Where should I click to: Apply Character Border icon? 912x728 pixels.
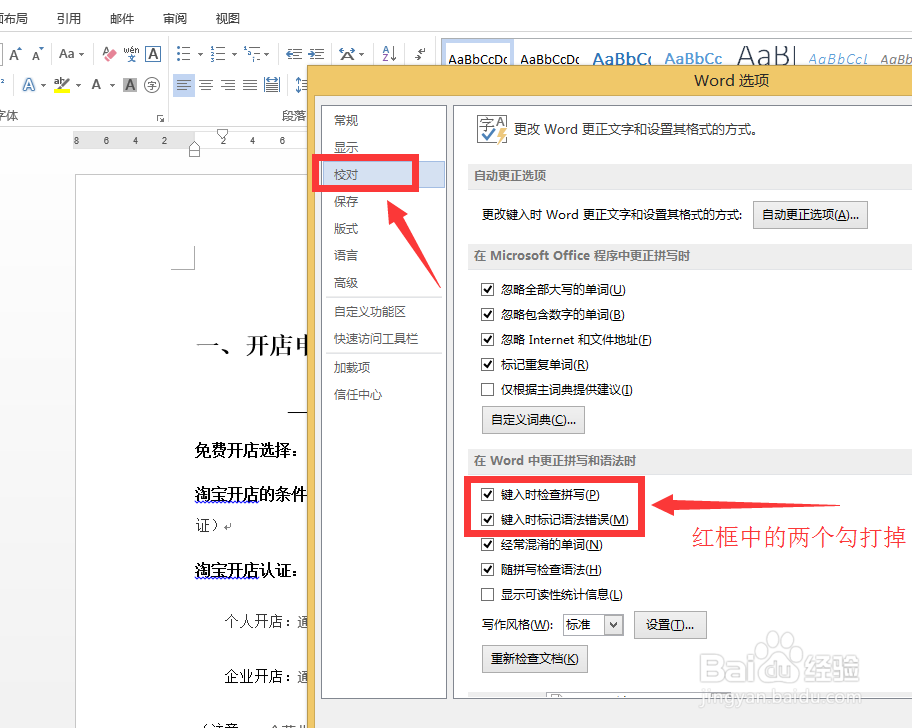tap(153, 54)
